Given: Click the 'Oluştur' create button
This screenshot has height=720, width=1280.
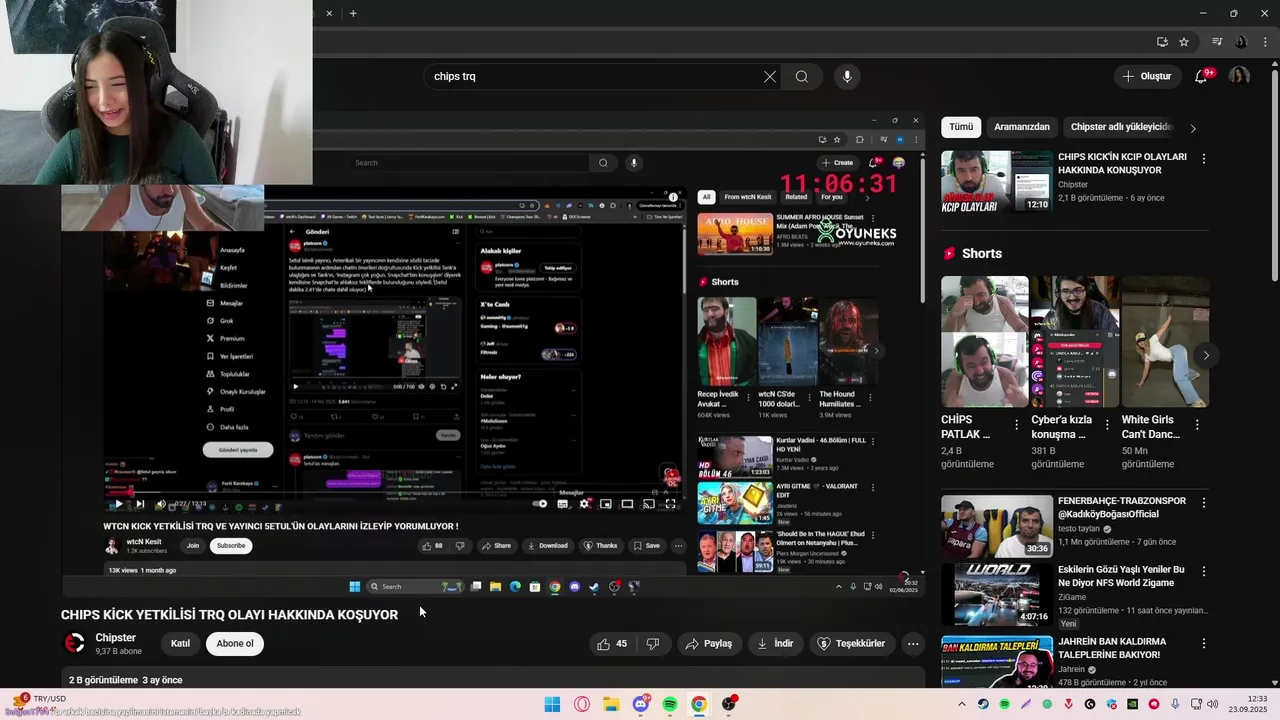Looking at the screenshot, I should coord(1147,76).
